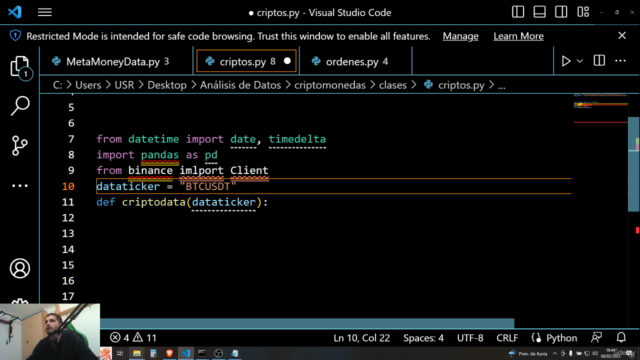Select Análisis de Datos breadcrumb
The height and width of the screenshot is (360, 640).
[x=240, y=85]
